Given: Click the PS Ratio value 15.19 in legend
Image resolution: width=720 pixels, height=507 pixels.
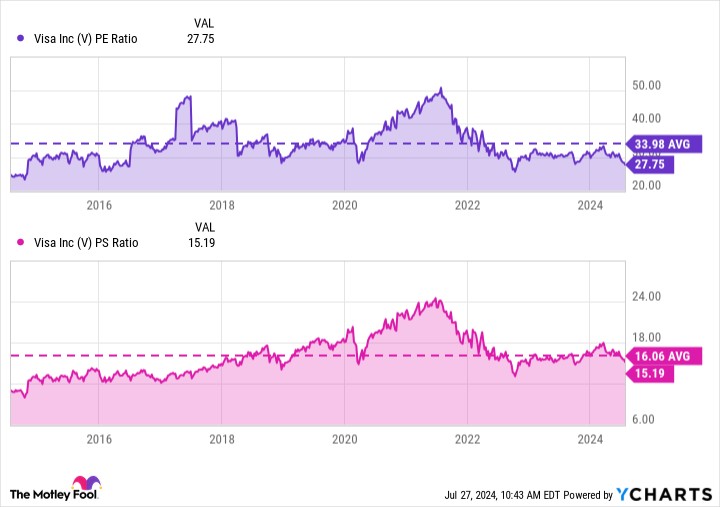Looking at the screenshot, I should point(201,242).
